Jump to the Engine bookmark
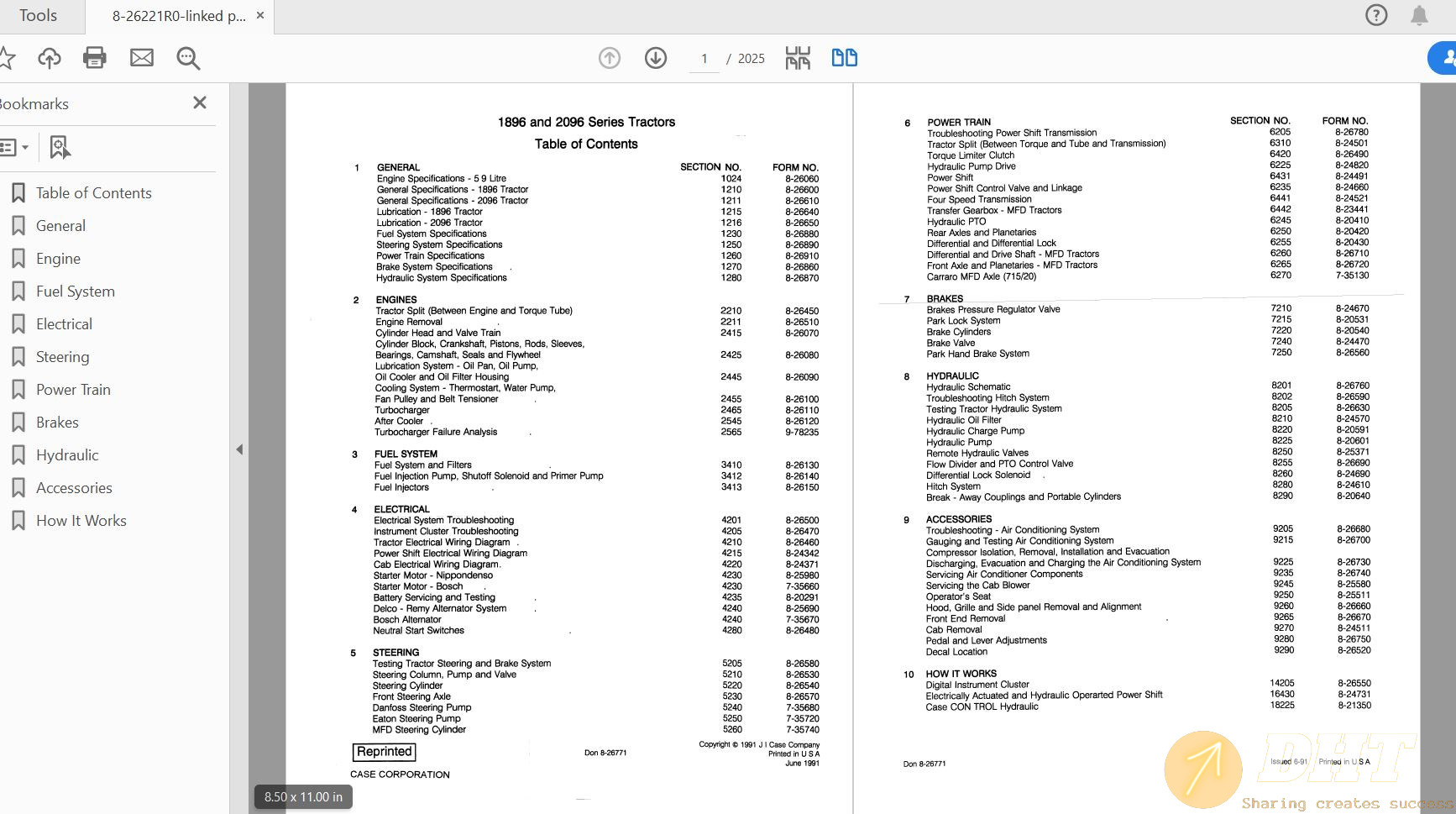The height and width of the screenshot is (814, 1456). pyautogui.click(x=58, y=258)
